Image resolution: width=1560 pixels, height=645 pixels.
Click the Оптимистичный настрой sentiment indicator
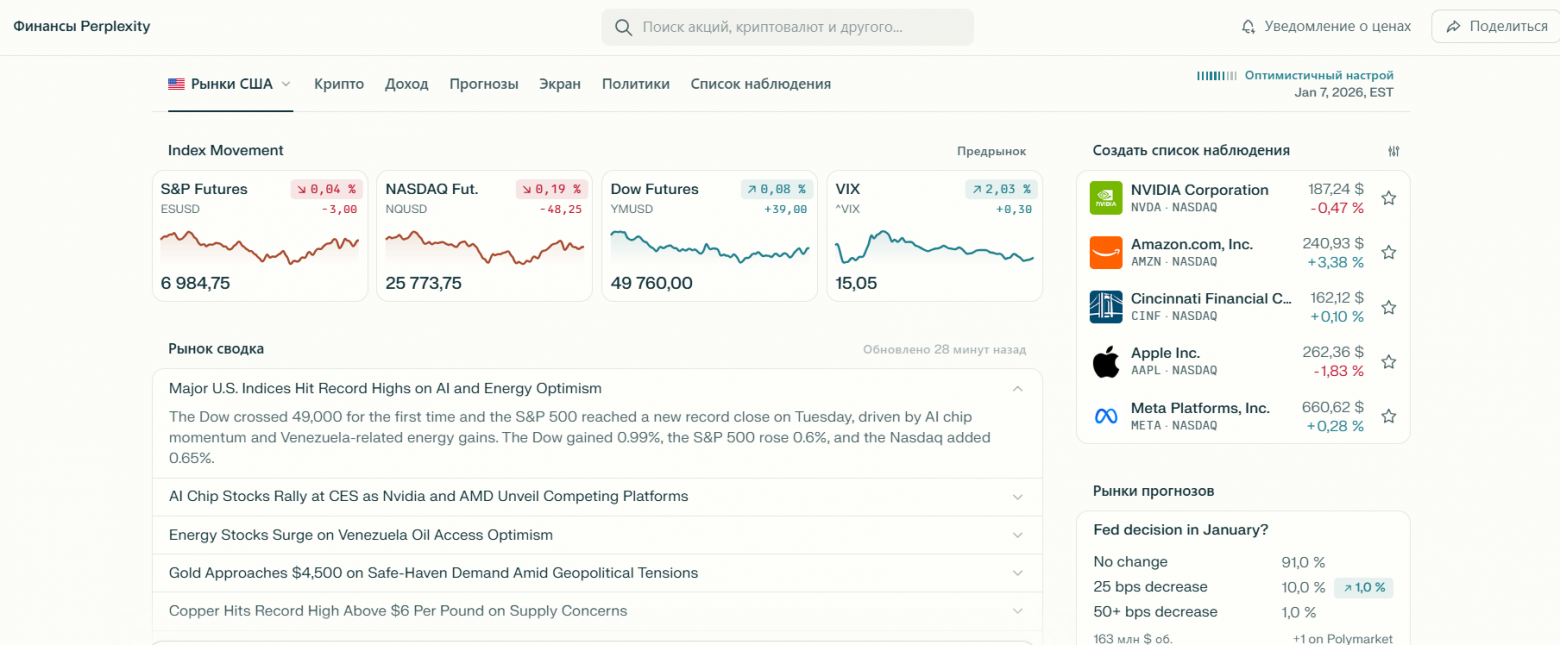(x=1318, y=75)
